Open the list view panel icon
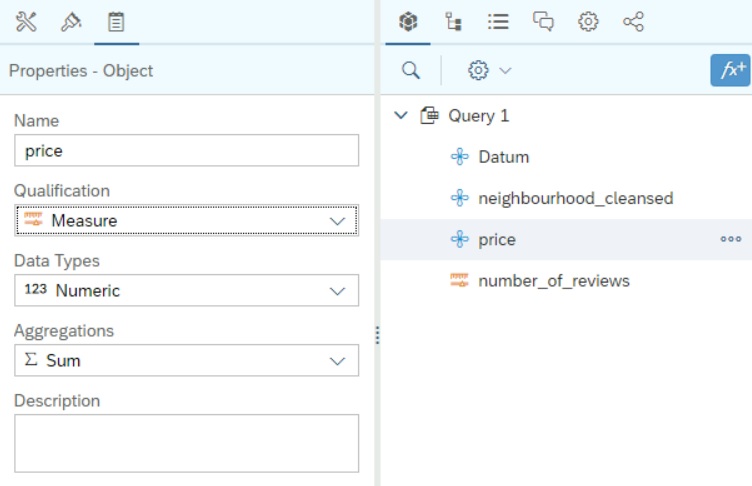Image resolution: width=752 pixels, height=486 pixels. coord(498,21)
